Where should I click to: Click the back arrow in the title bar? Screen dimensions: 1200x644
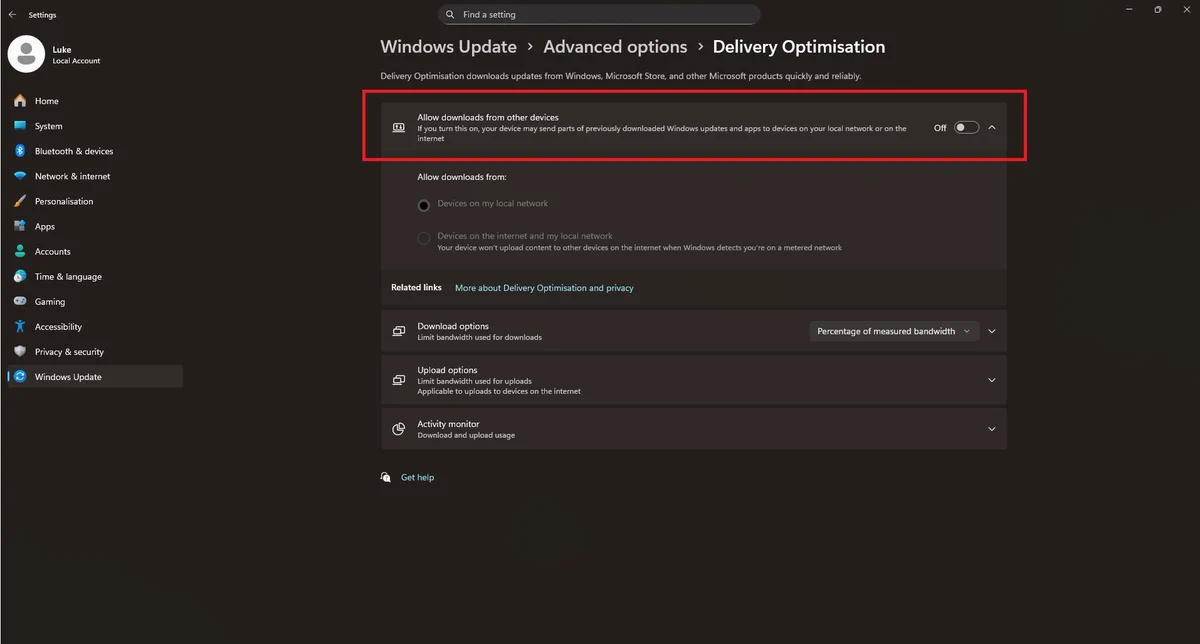tap(12, 15)
